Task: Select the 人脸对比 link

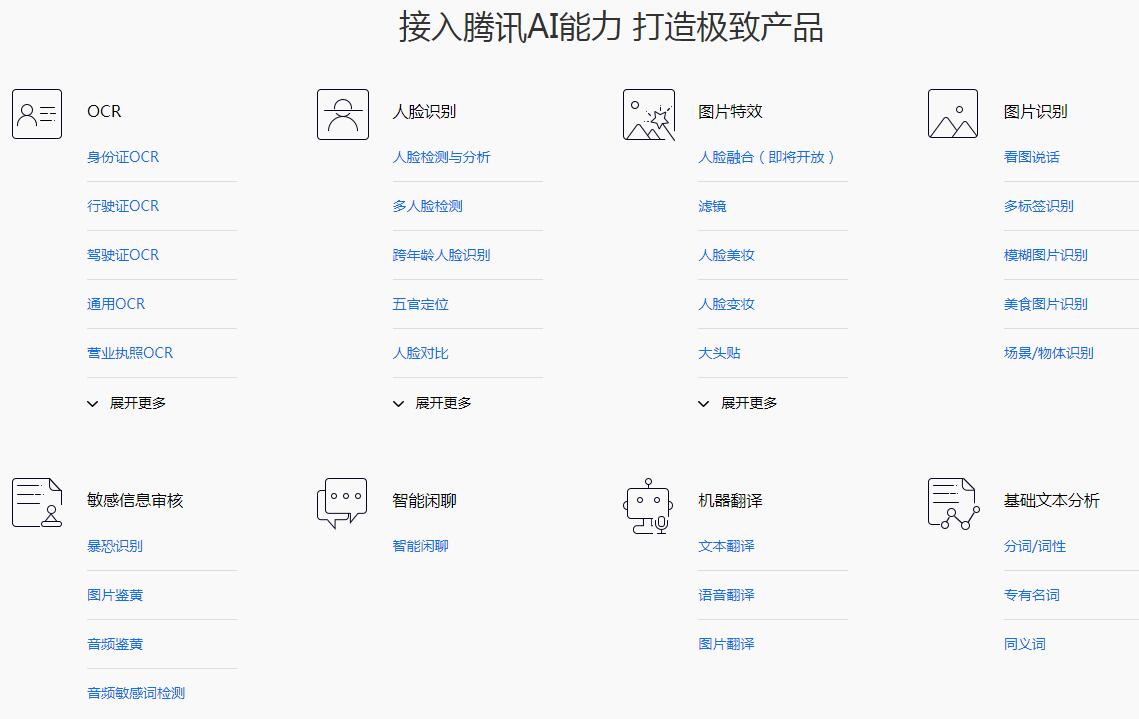Action: 421,353
